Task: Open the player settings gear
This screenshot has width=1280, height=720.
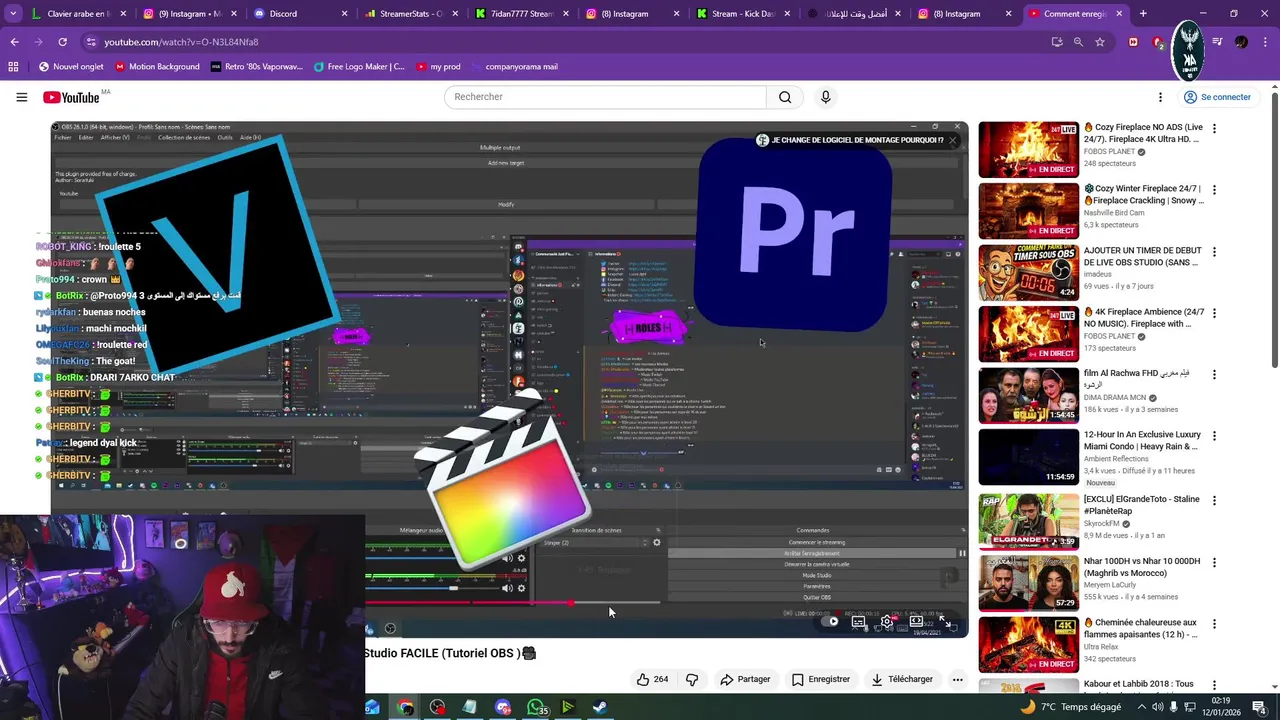Action: (x=886, y=621)
